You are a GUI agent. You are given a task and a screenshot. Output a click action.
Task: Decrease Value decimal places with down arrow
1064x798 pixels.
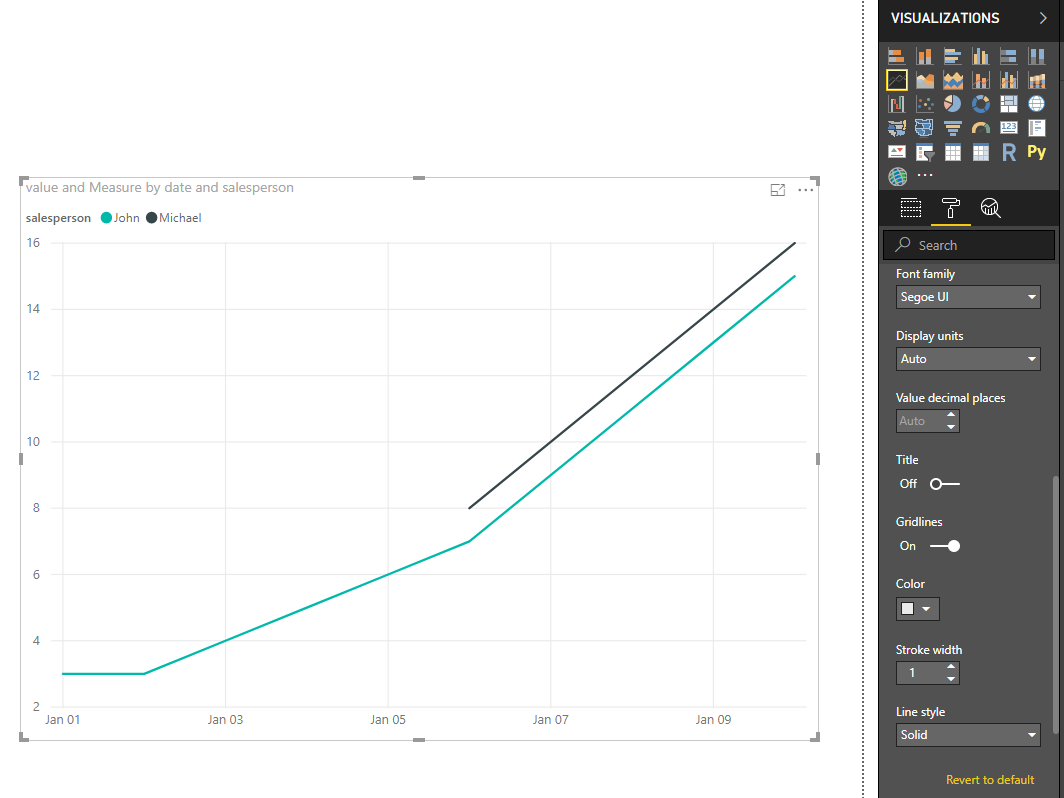pyautogui.click(x=951, y=427)
